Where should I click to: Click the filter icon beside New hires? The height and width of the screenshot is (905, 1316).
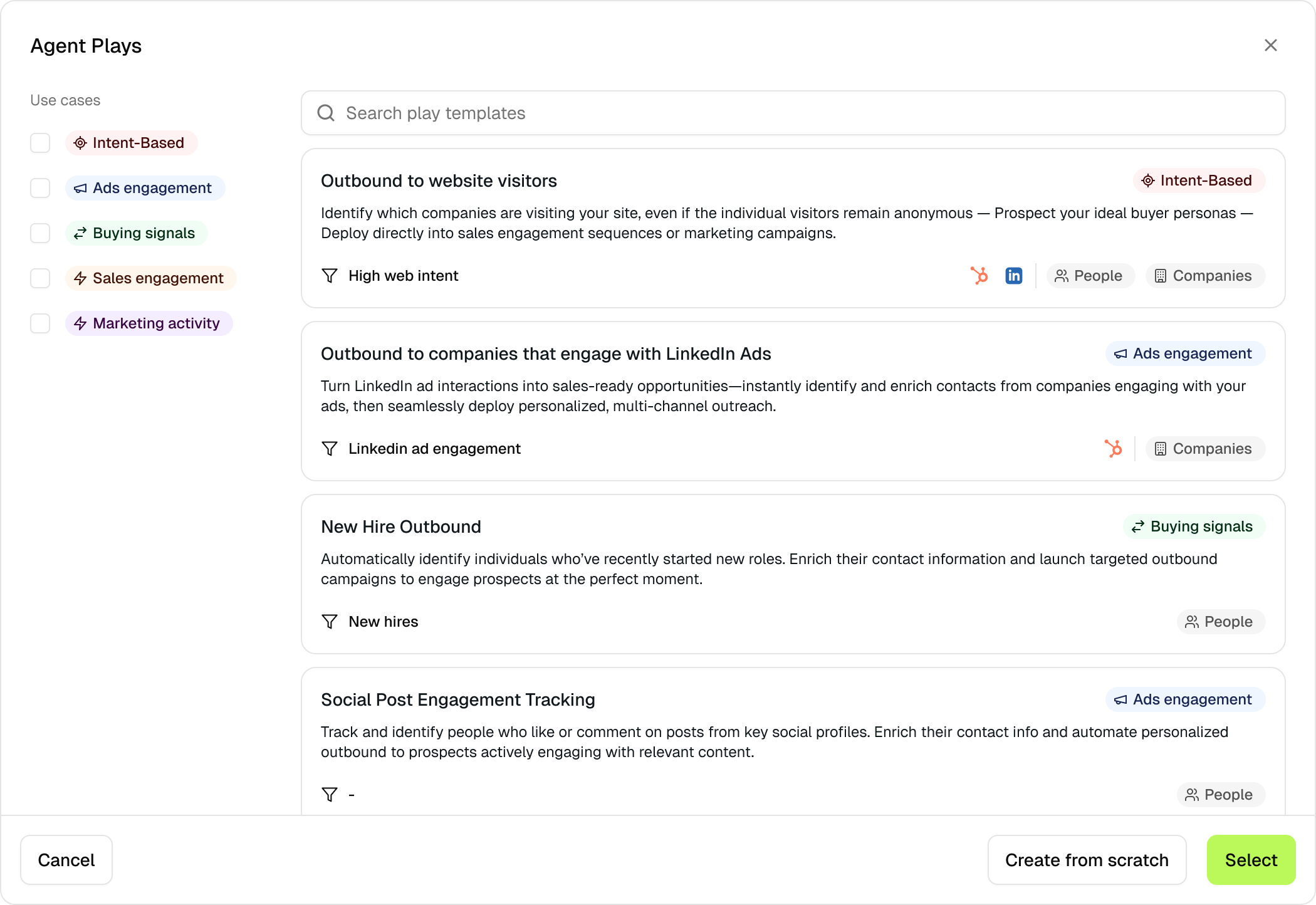pos(330,622)
